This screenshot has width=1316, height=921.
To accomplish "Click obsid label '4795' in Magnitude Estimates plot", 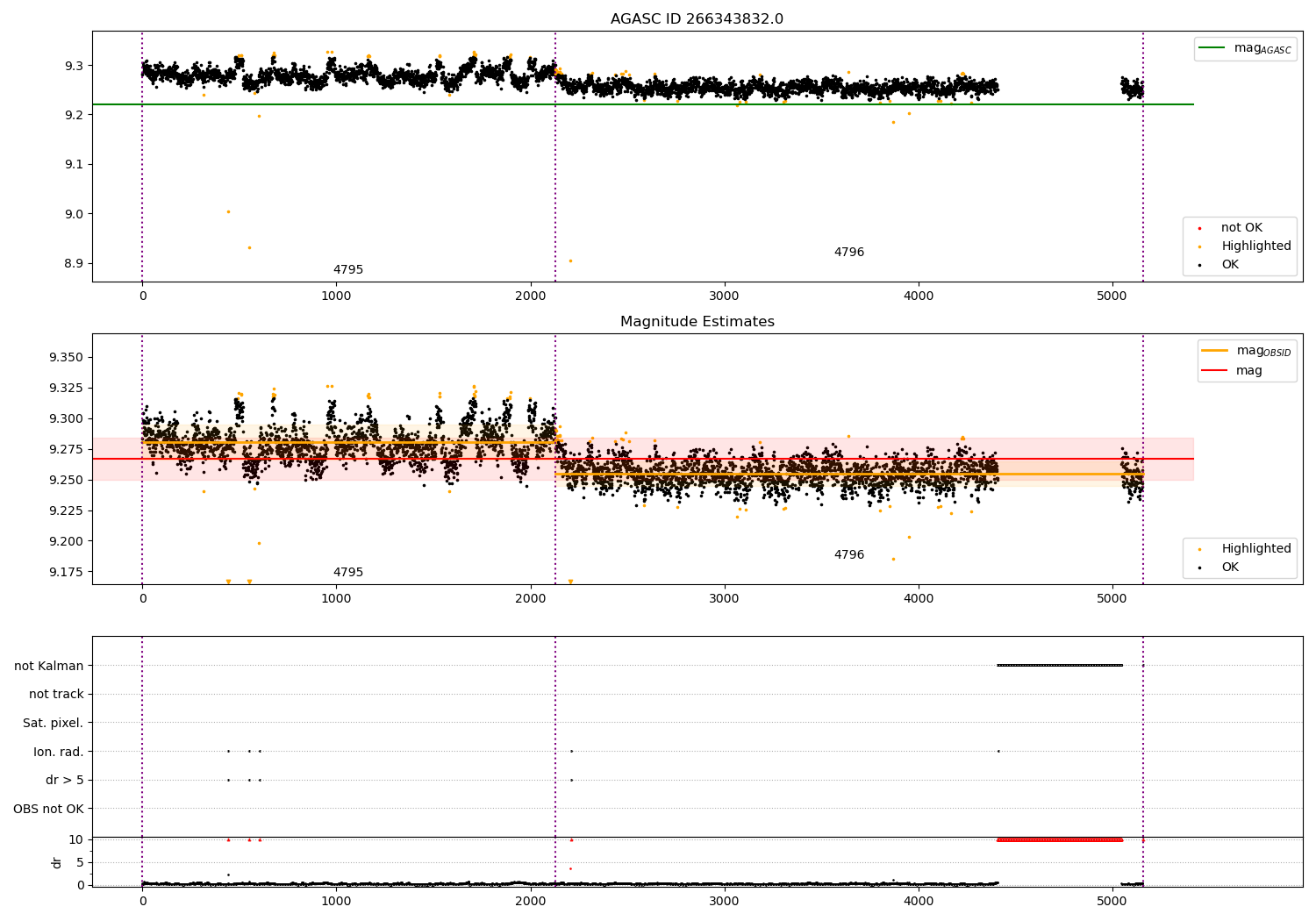I will pyautogui.click(x=347, y=573).
